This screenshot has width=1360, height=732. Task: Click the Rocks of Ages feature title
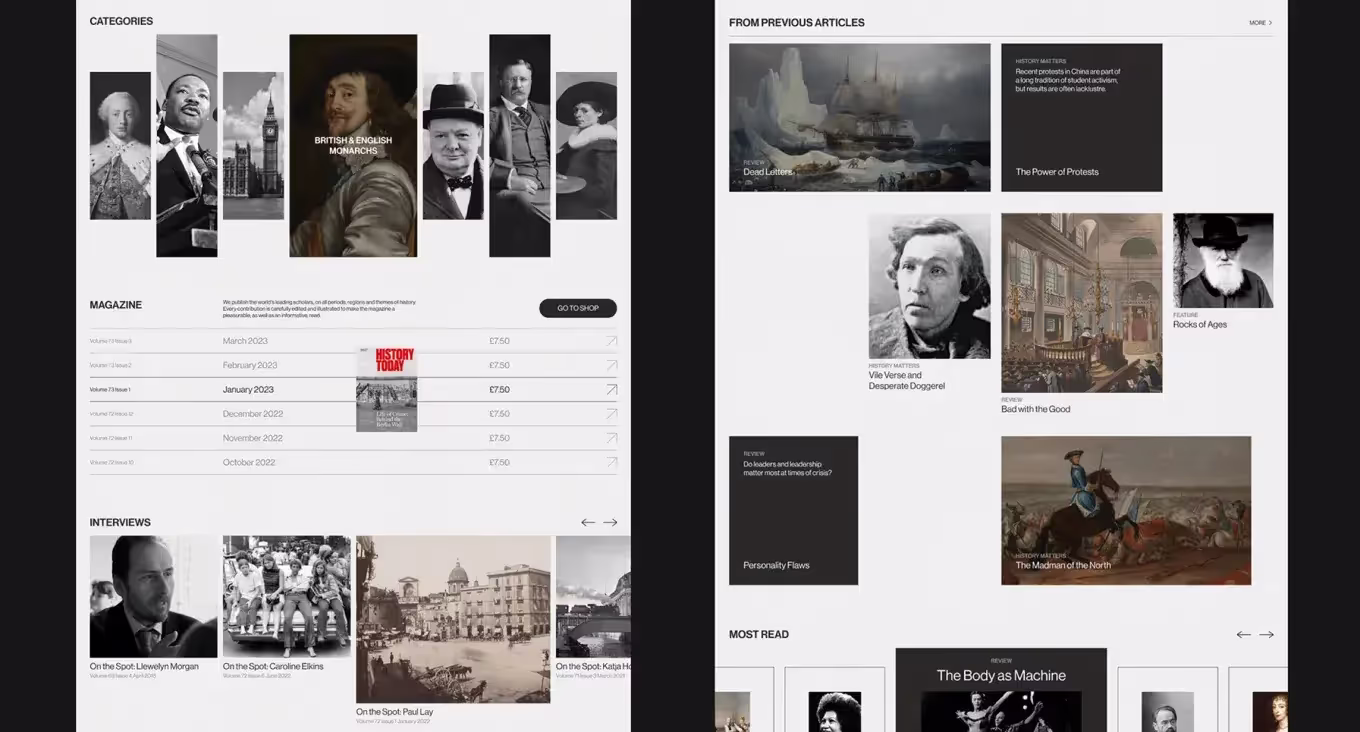[x=1199, y=325]
